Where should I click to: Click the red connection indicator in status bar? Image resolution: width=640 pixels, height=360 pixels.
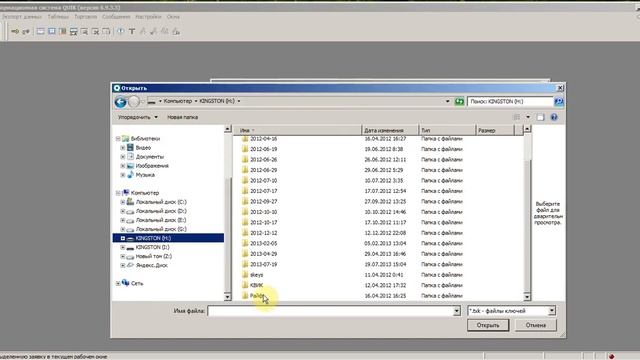point(611,356)
